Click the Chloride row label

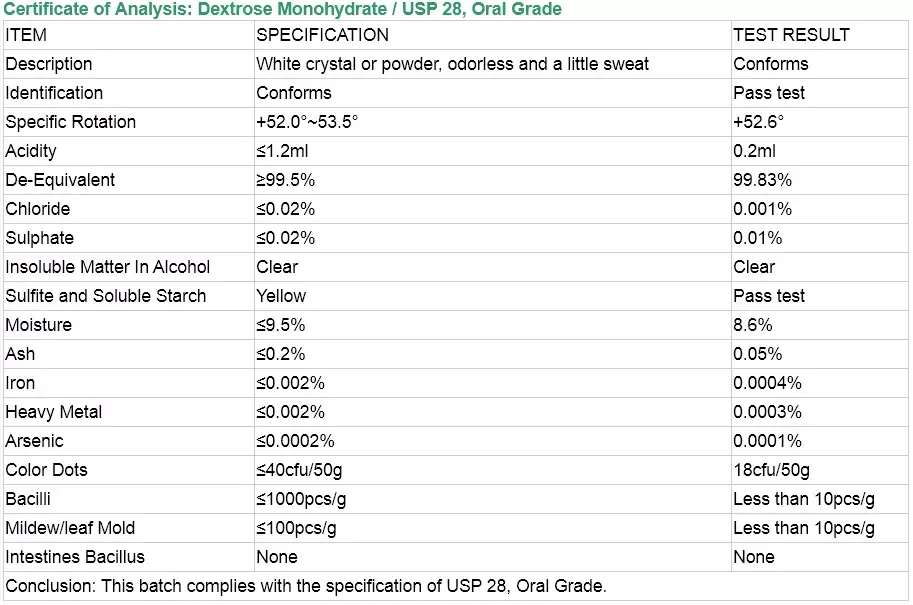click(x=38, y=209)
